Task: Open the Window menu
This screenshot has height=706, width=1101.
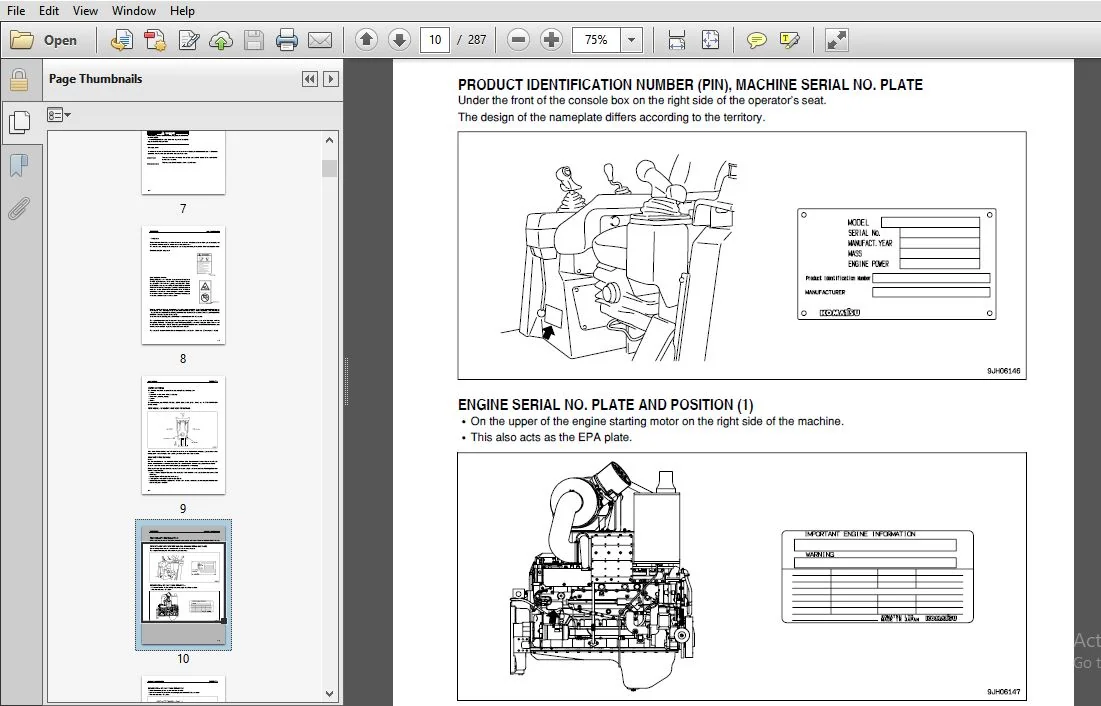Action: [133, 11]
